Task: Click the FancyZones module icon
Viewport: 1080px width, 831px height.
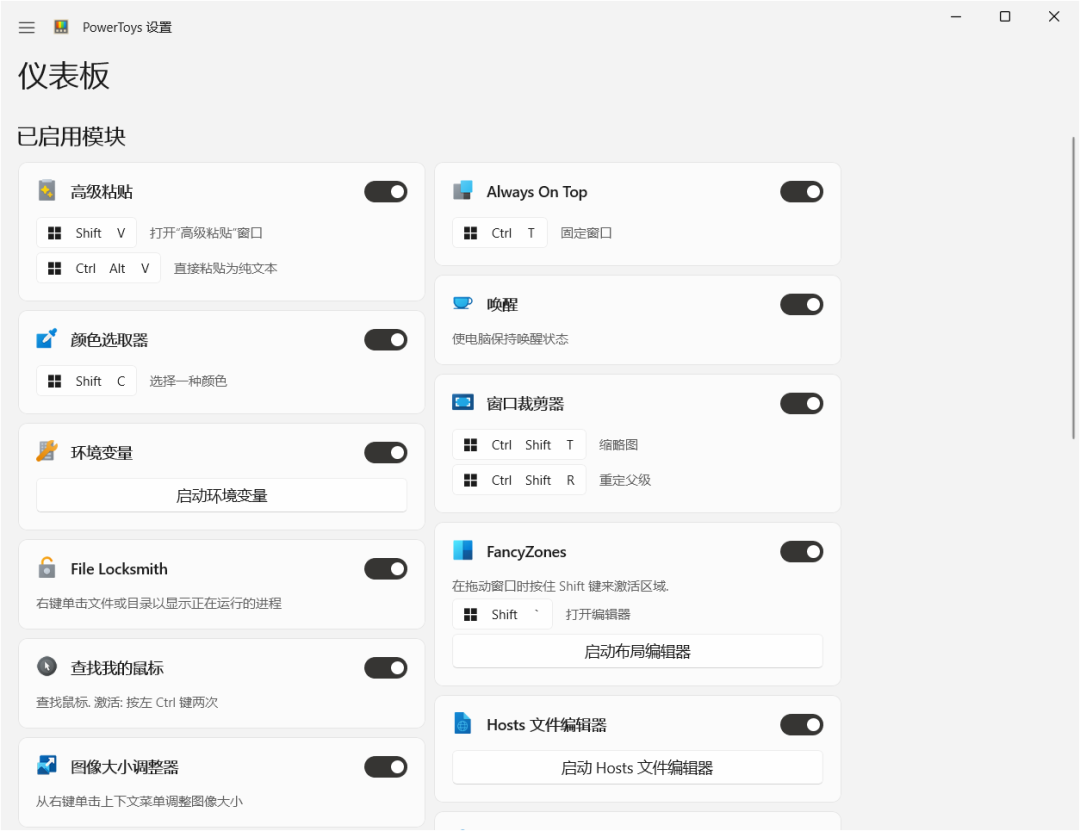Action: click(463, 551)
